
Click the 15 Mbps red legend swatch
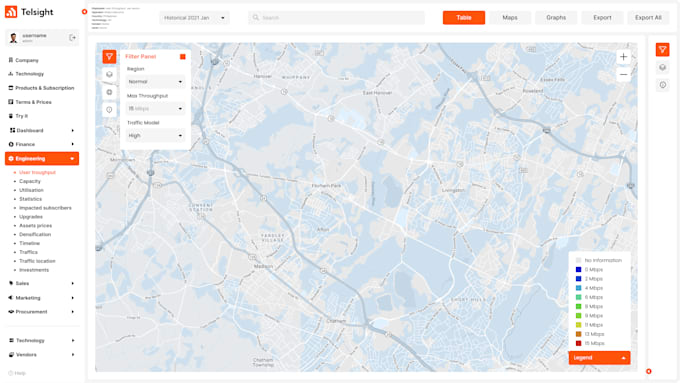[578, 344]
